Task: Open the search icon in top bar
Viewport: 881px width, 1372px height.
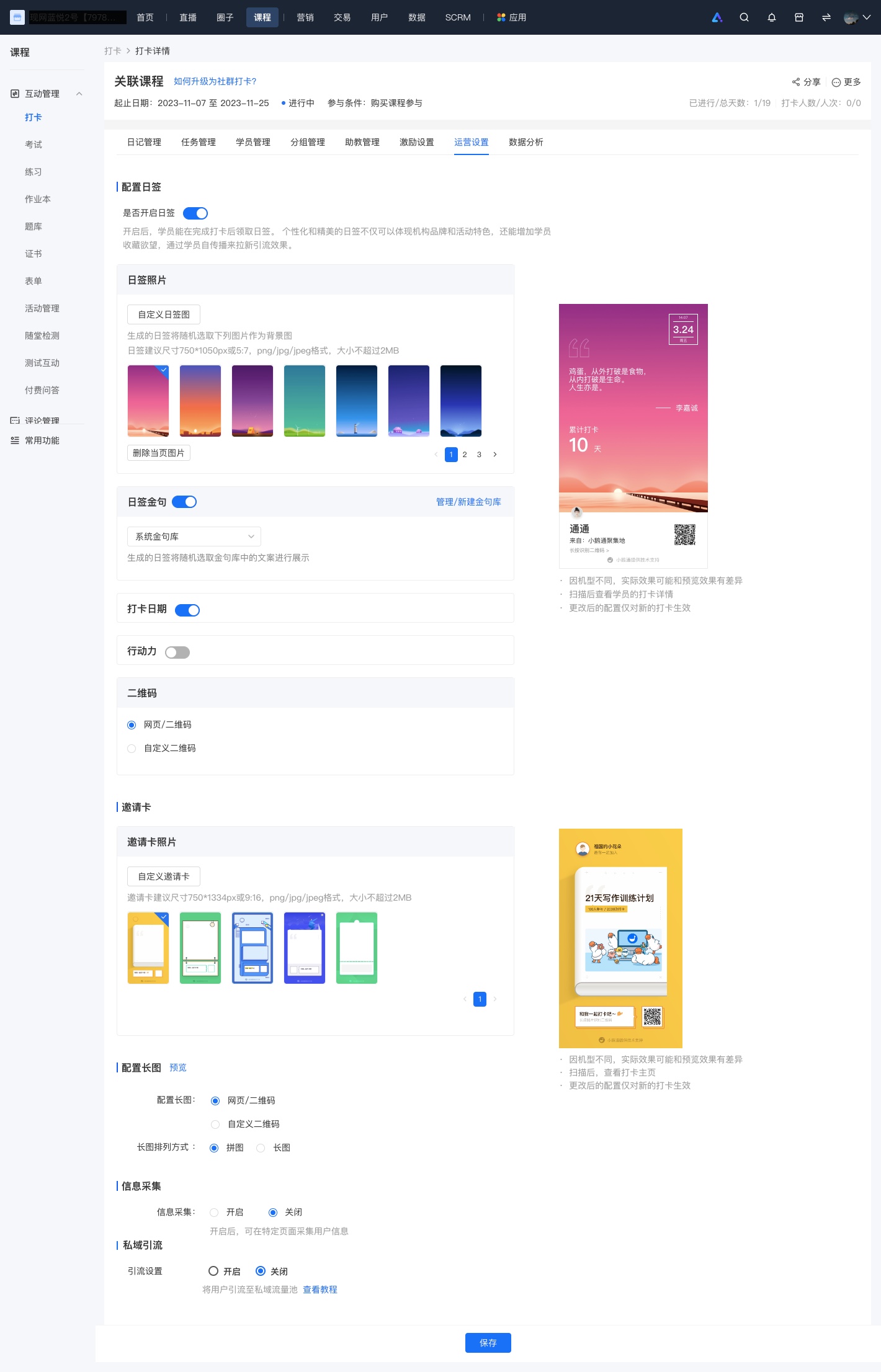Action: click(744, 17)
